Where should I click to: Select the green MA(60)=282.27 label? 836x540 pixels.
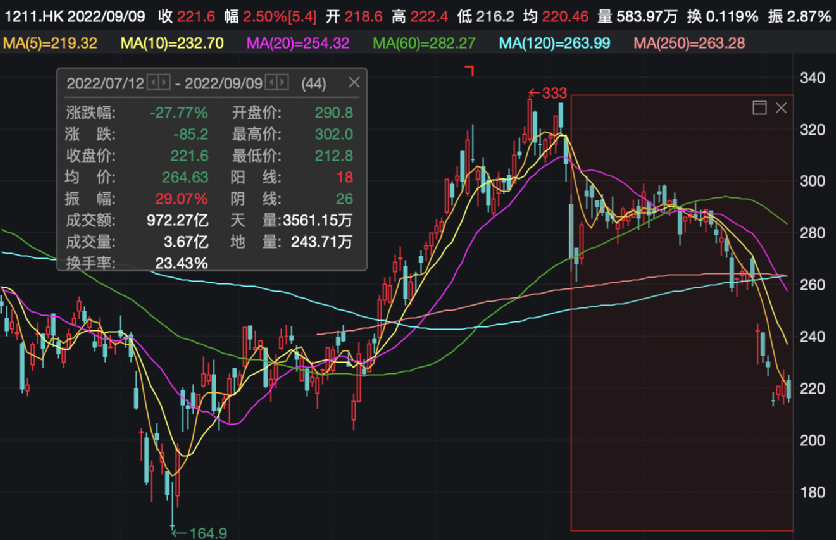click(424, 42)
